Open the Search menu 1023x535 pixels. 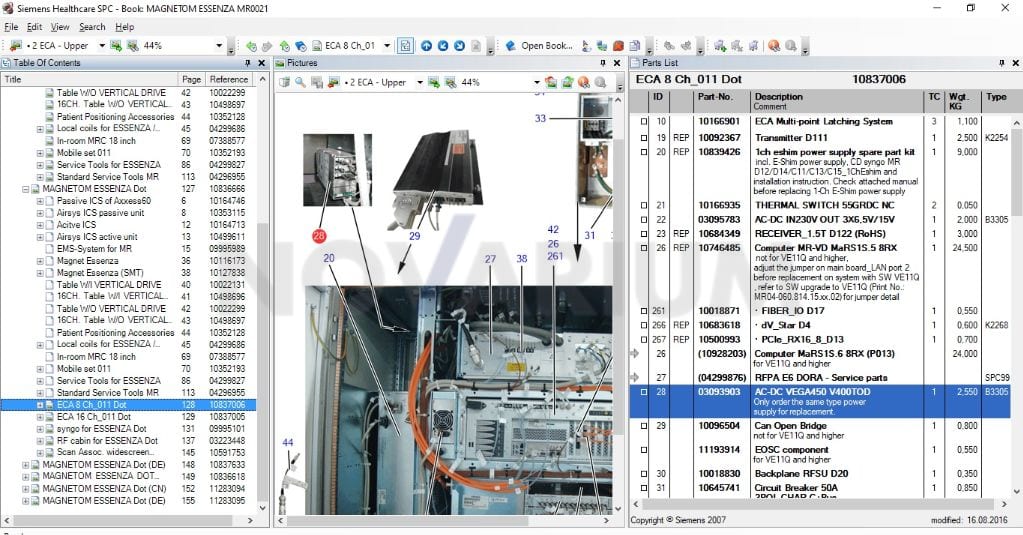click(x=92, y=27)
